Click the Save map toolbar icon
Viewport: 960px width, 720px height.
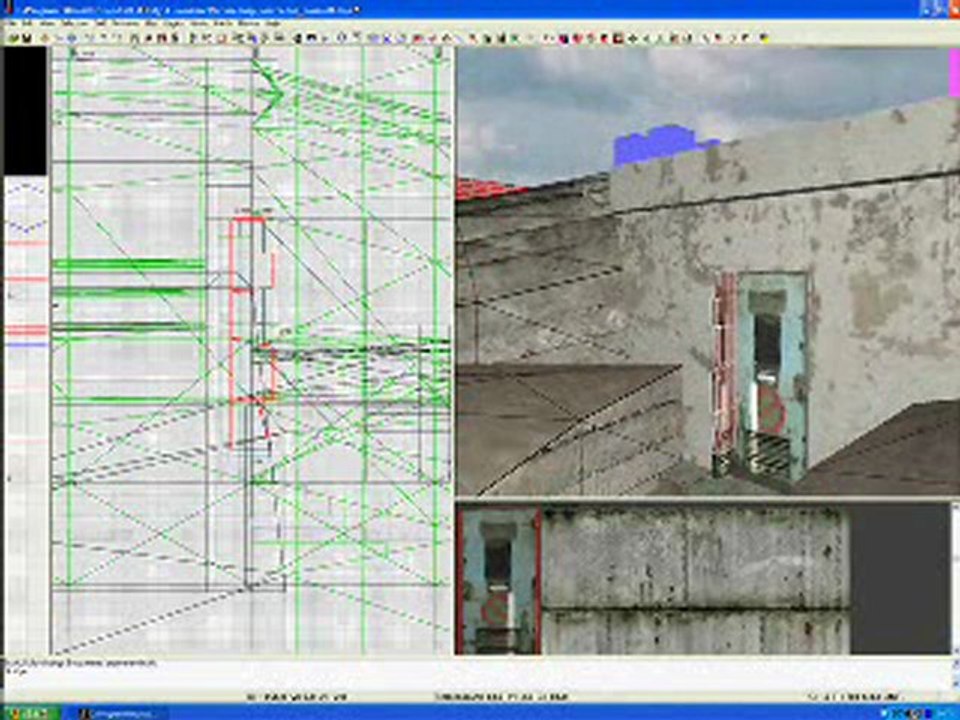tap(26, 38)
